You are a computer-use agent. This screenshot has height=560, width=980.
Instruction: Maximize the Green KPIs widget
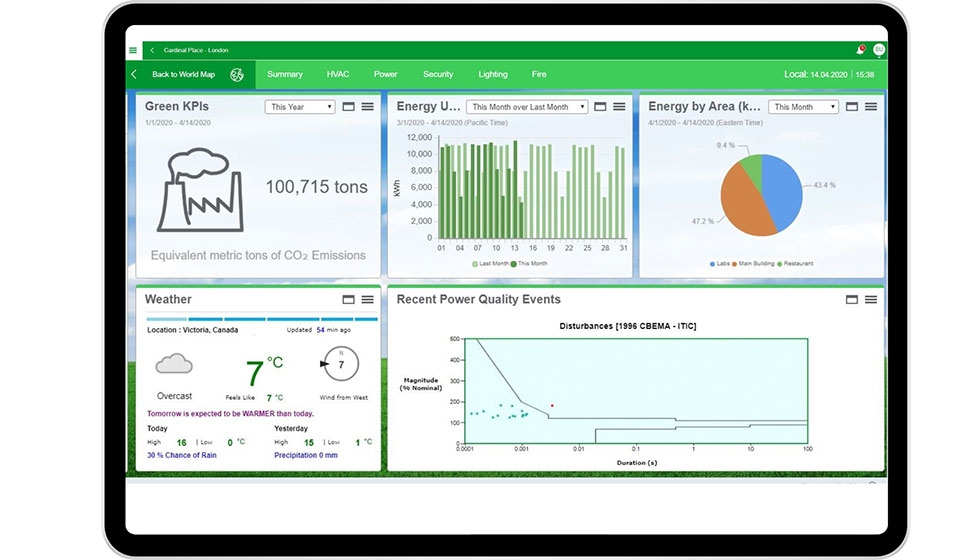(x=349, y=107)
